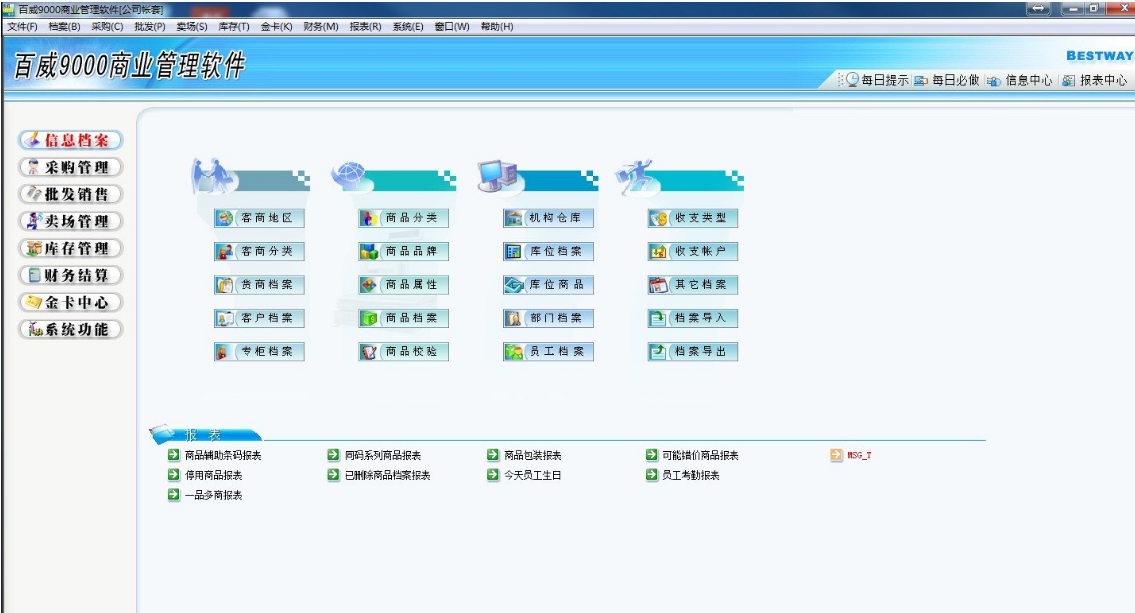The width and height of the screenshot is (1135, 613).
Task: Open 商品校验 module
Action: [x=404, y=351]
